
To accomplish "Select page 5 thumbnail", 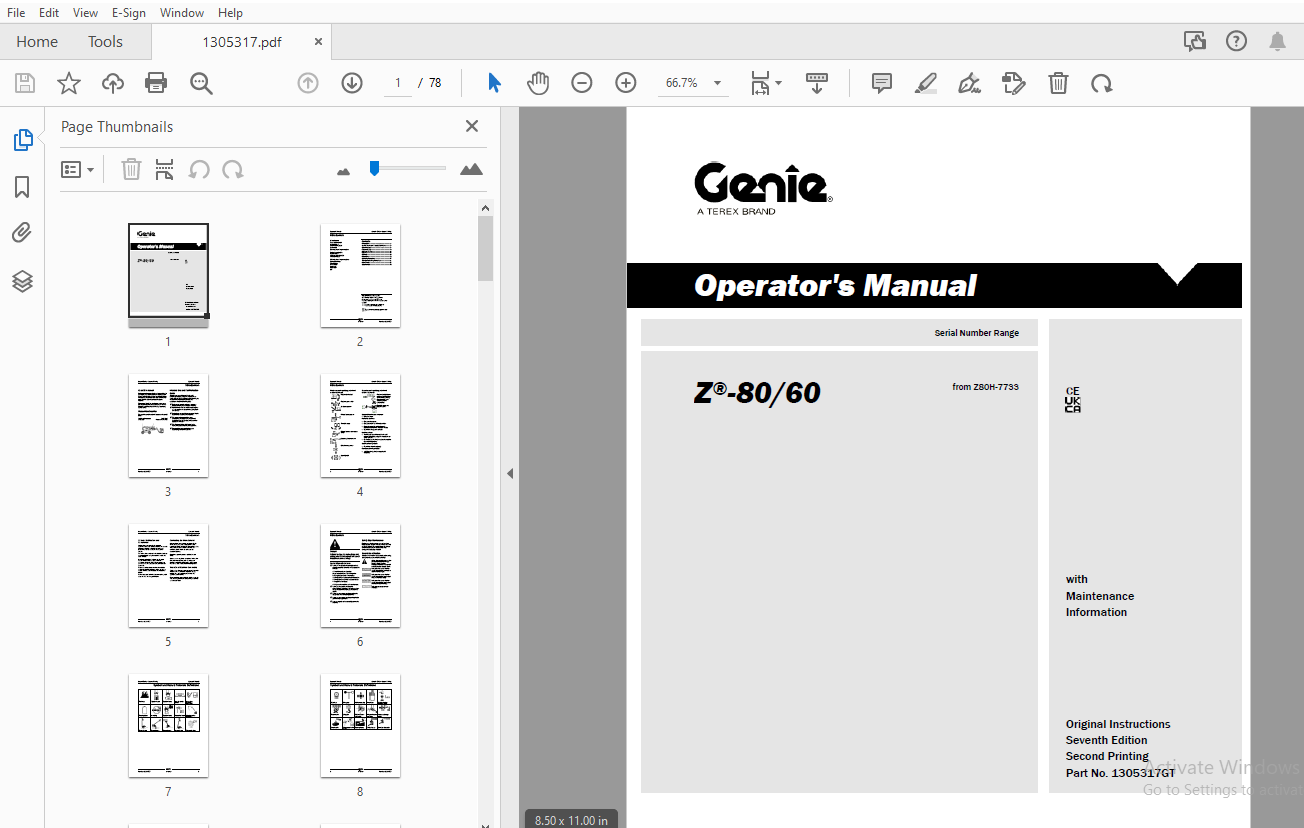I will (168, 575).
